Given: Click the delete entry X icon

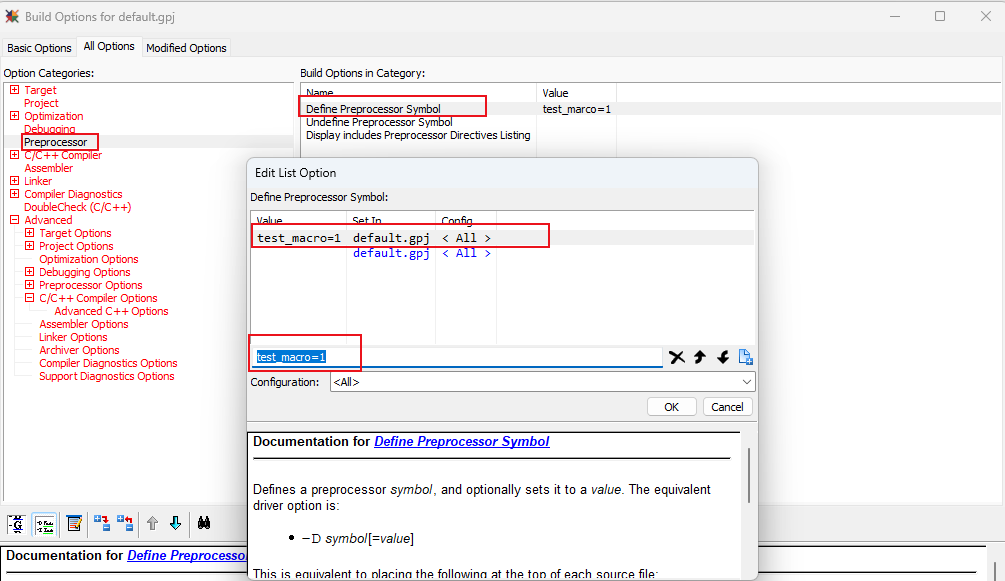Looking at the screenshot, I should pyautogui.click(x=677, y=357).
